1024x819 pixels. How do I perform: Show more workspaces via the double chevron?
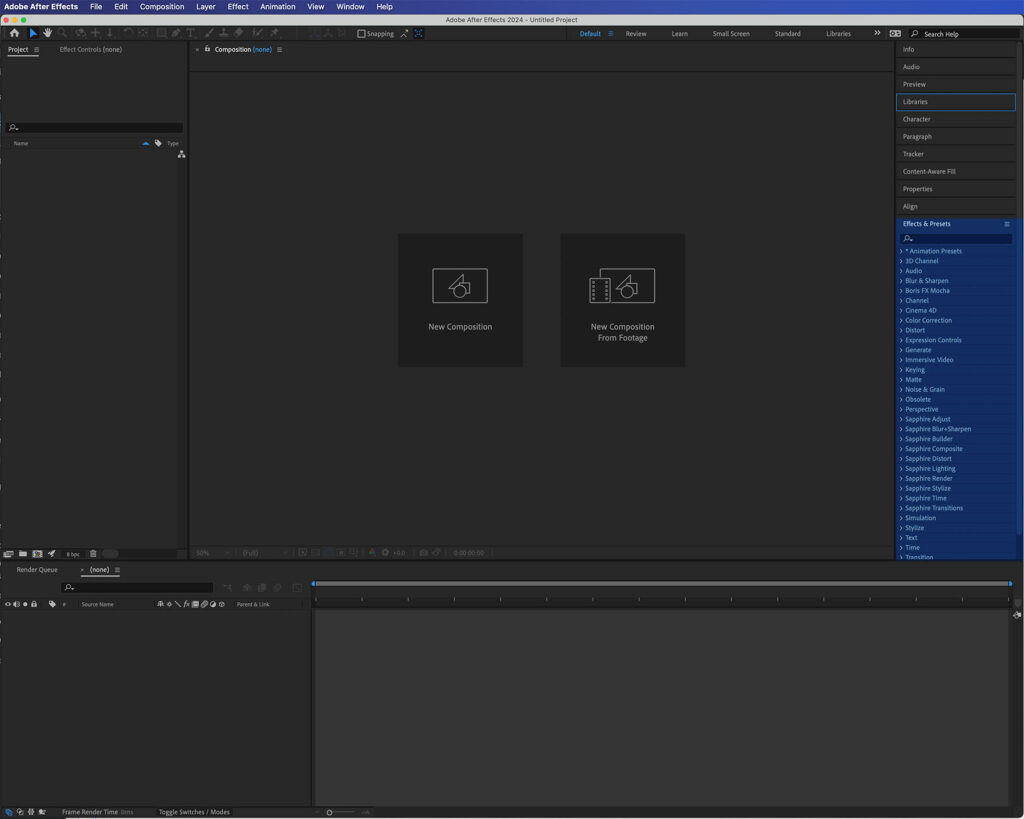pos(877,33)
